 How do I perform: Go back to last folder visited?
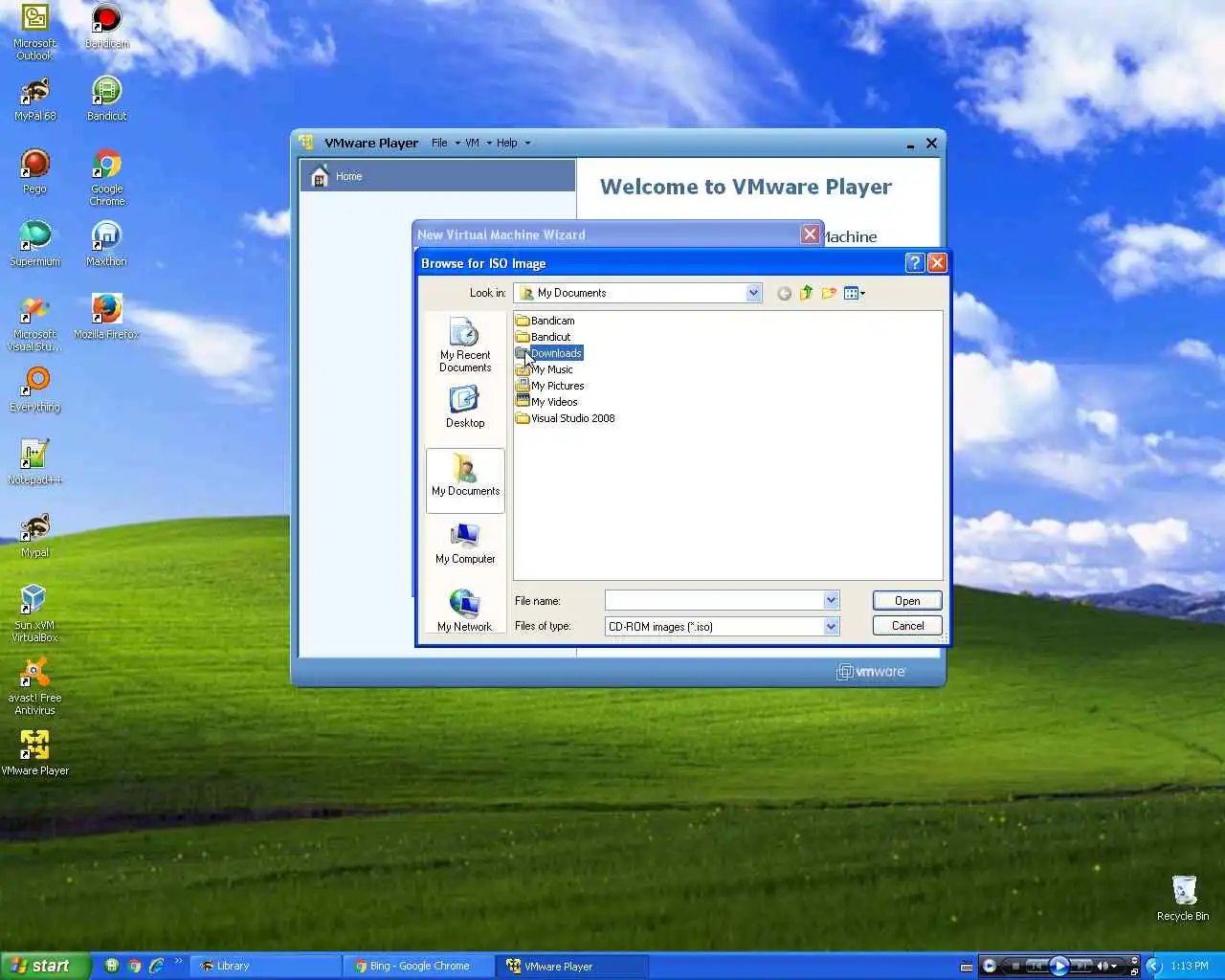tap(784, 293)
